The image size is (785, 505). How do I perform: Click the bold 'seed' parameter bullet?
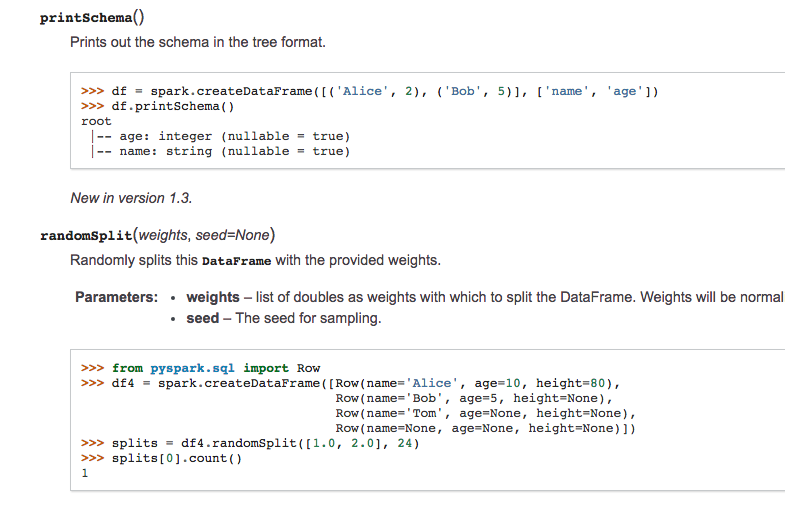click(x=202, y=318)
